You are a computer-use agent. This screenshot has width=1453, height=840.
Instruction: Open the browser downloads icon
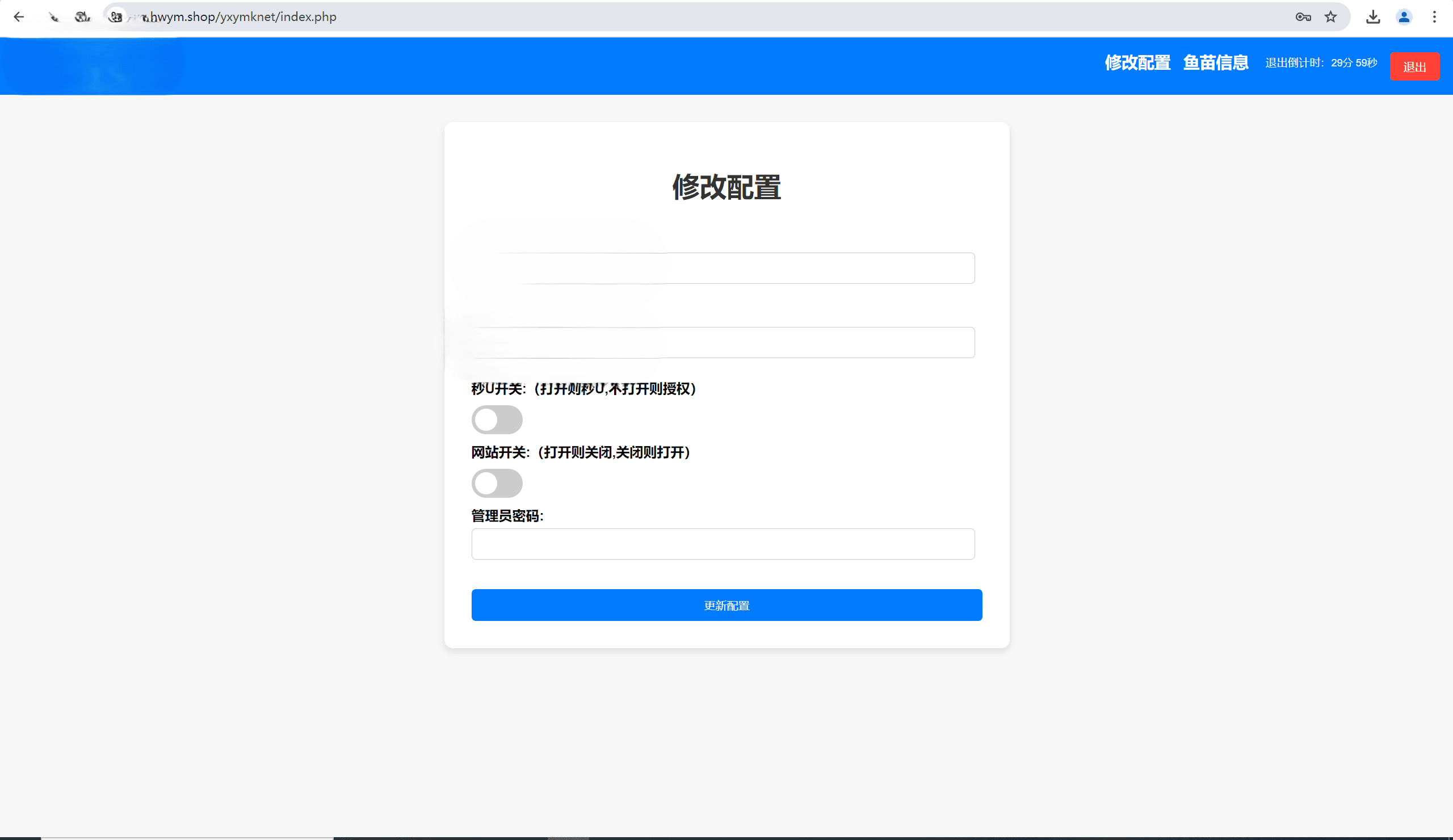(x=1374, y=16)
